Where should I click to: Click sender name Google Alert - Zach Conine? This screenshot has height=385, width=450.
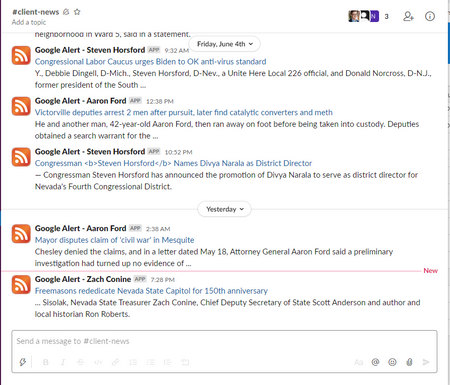pos(83,279)
